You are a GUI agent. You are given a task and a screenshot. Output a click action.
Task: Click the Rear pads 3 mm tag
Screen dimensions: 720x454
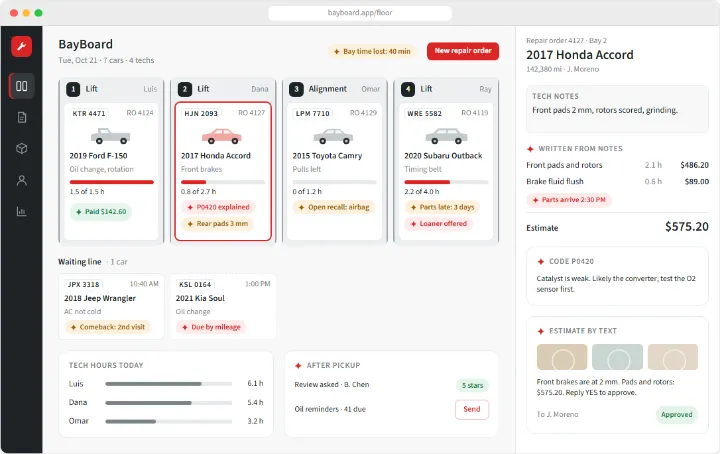click(218, 224)
